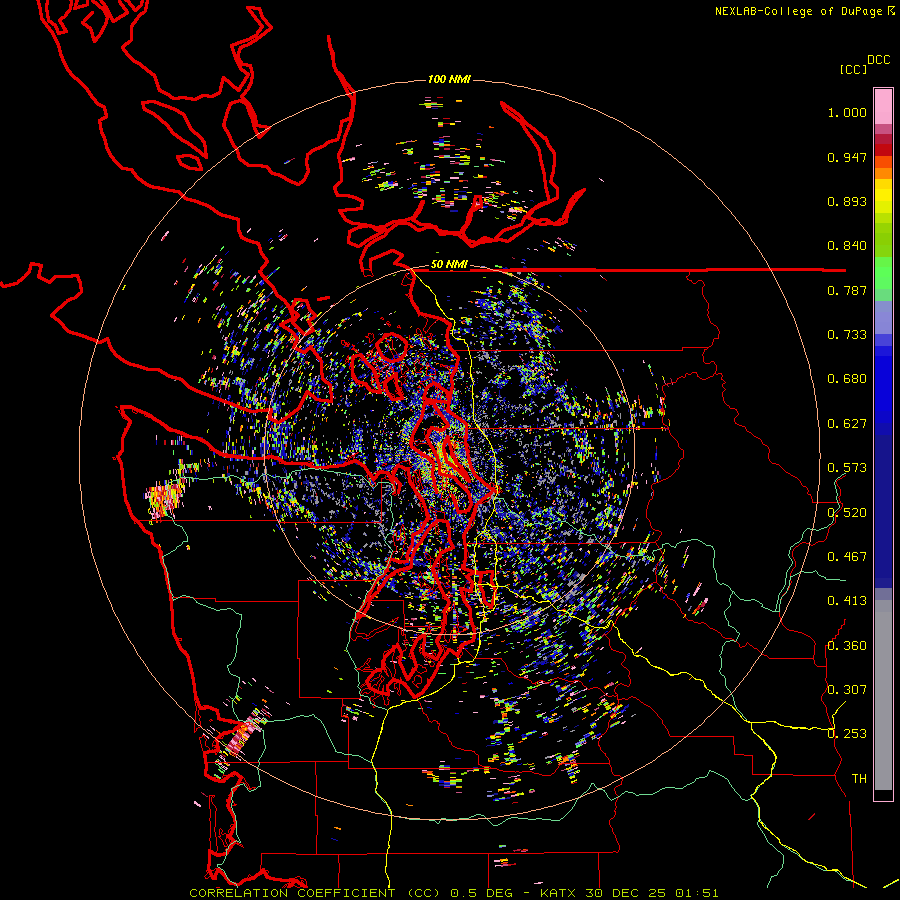Click the 0.840 scale value
Viewport: 900px width, 900px height.
click(847, 246)
